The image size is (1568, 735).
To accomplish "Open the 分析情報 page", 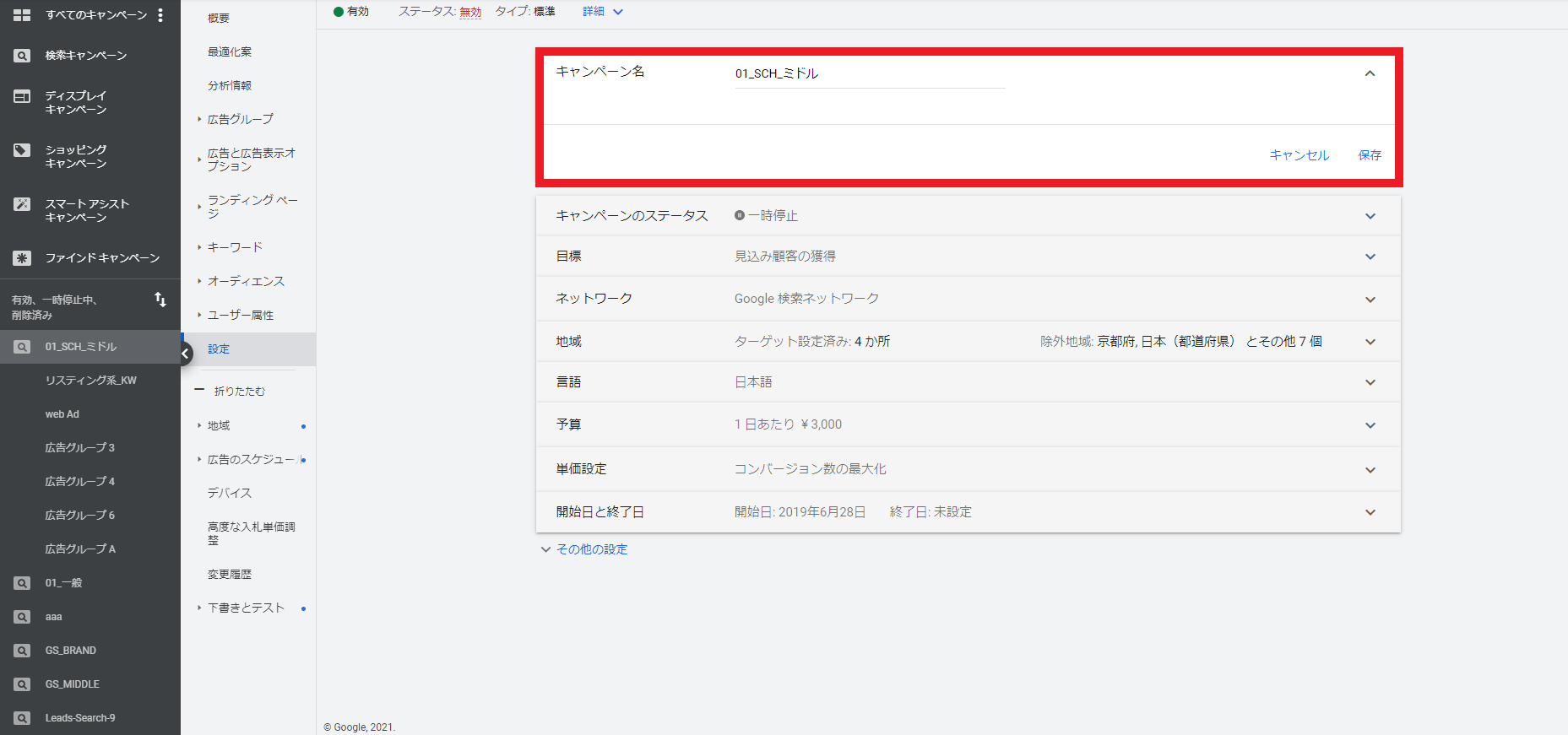I will (230, 85).
